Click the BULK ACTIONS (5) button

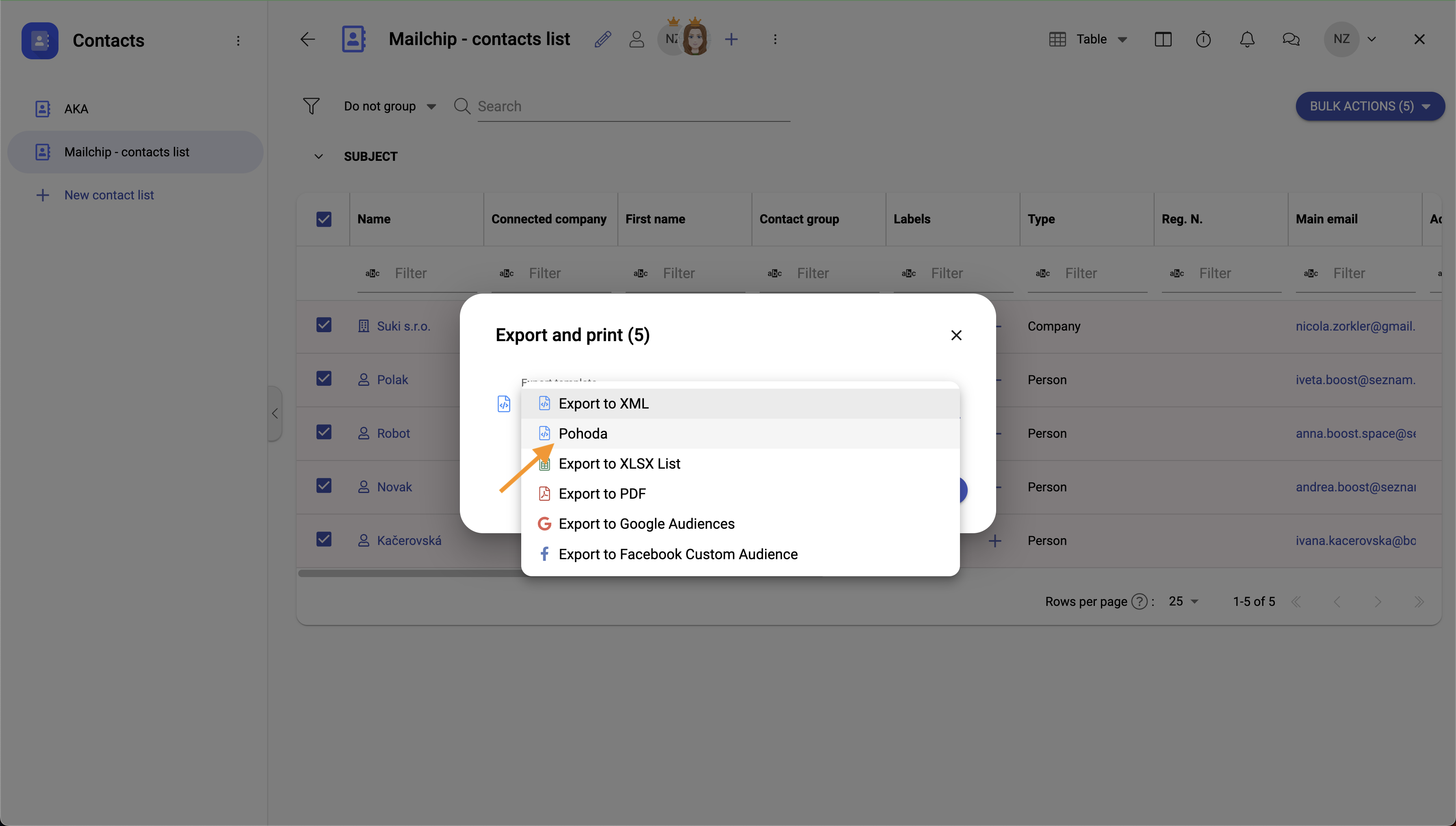[x=1370, y=106]
